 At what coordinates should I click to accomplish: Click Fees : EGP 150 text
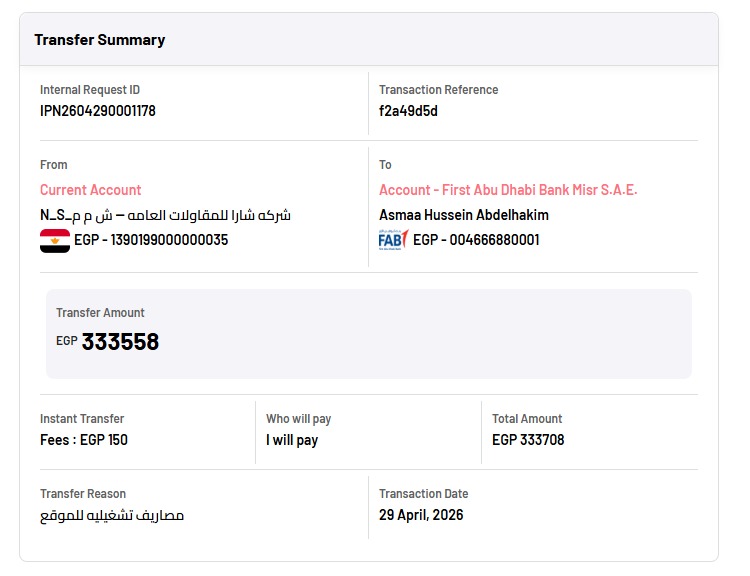84,440
